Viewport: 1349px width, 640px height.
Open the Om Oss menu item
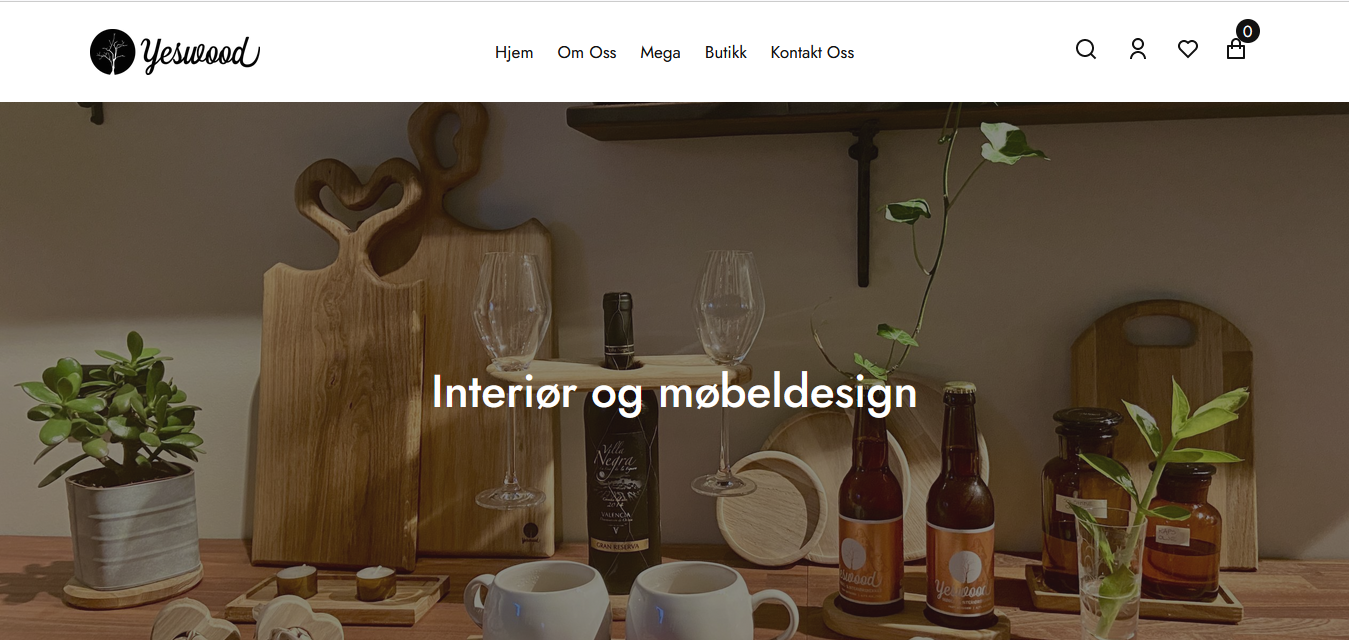pos(587,52)
